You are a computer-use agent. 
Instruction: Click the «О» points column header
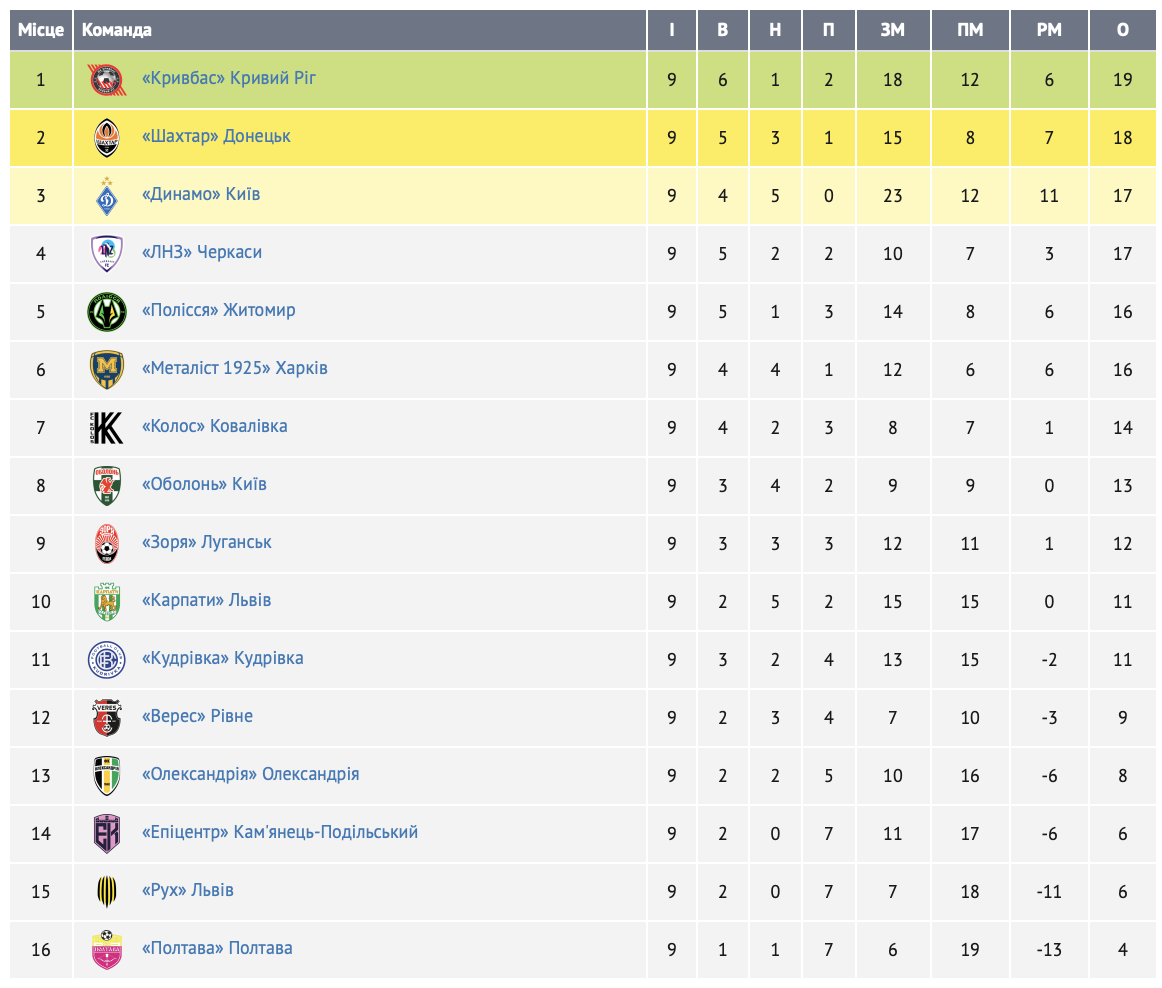click(1123, 30)
